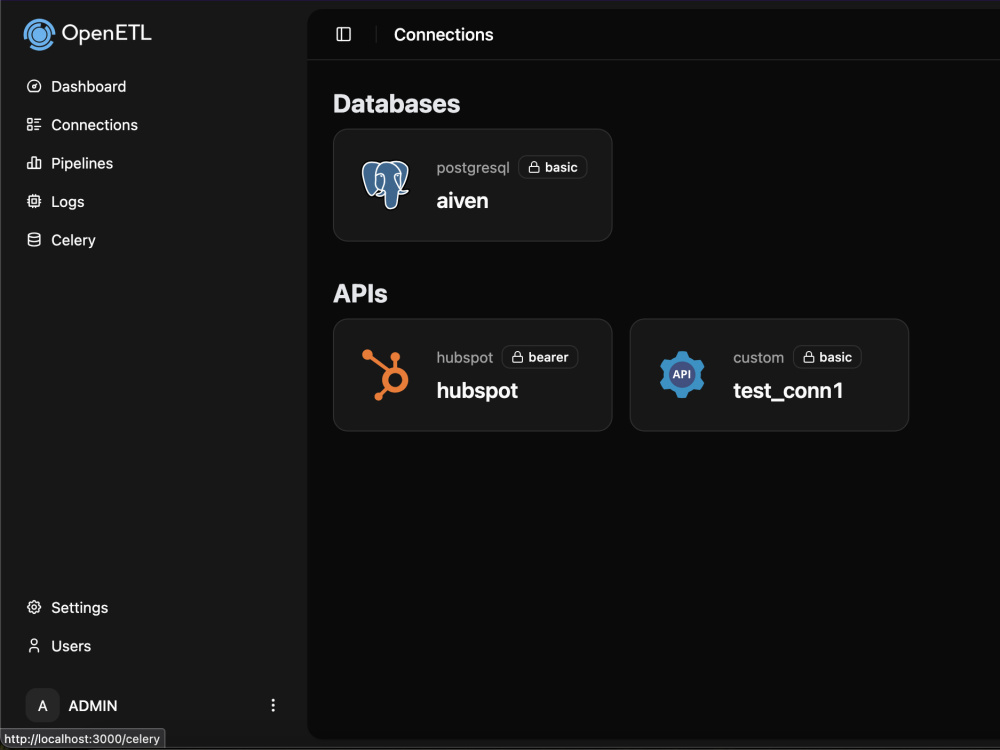This screenshot has height=750, width=1000.
Task: Click the PostgreSQL elephant logo
Action: coord(385,185)
